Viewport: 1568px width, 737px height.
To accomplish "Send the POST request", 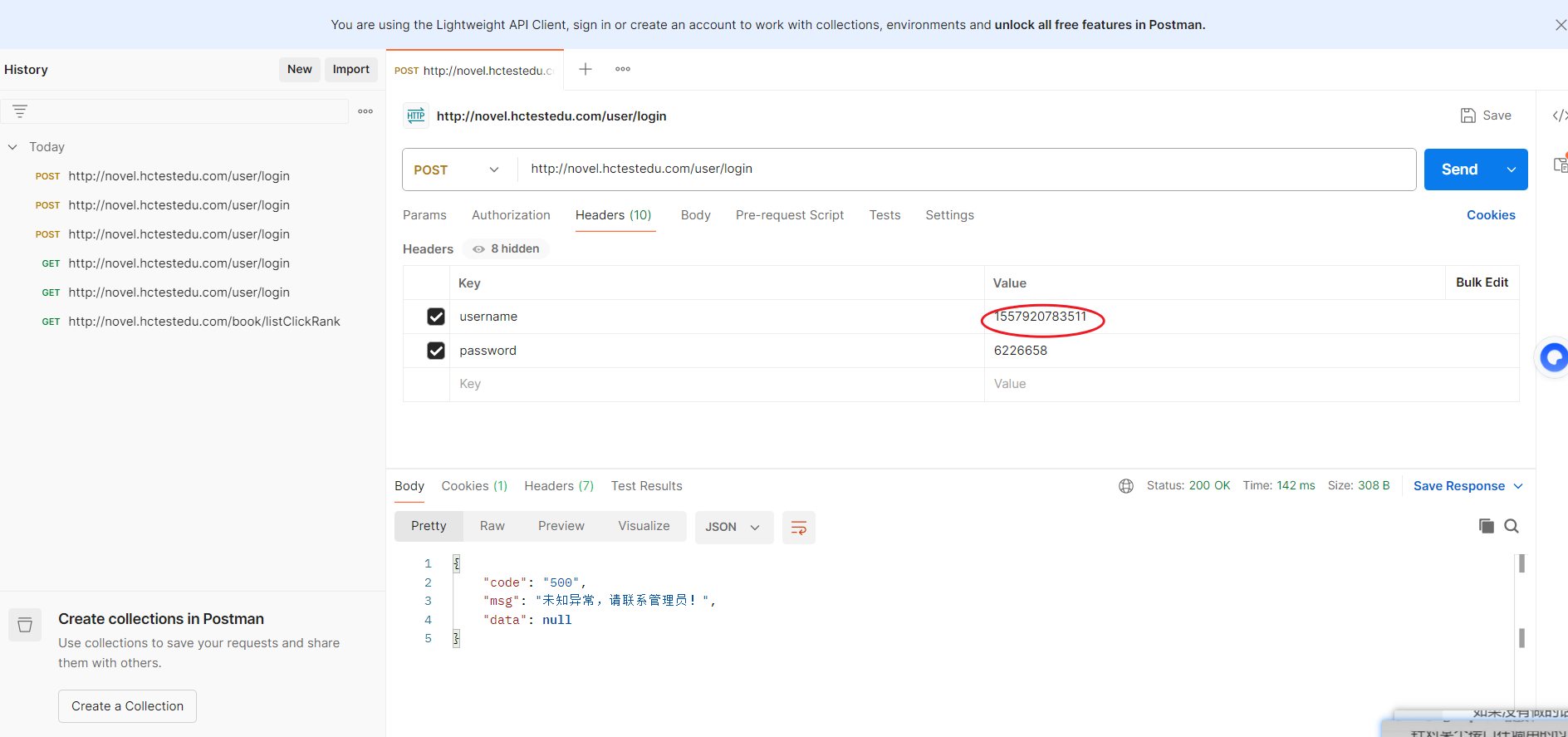I will tap(1460, 170).
